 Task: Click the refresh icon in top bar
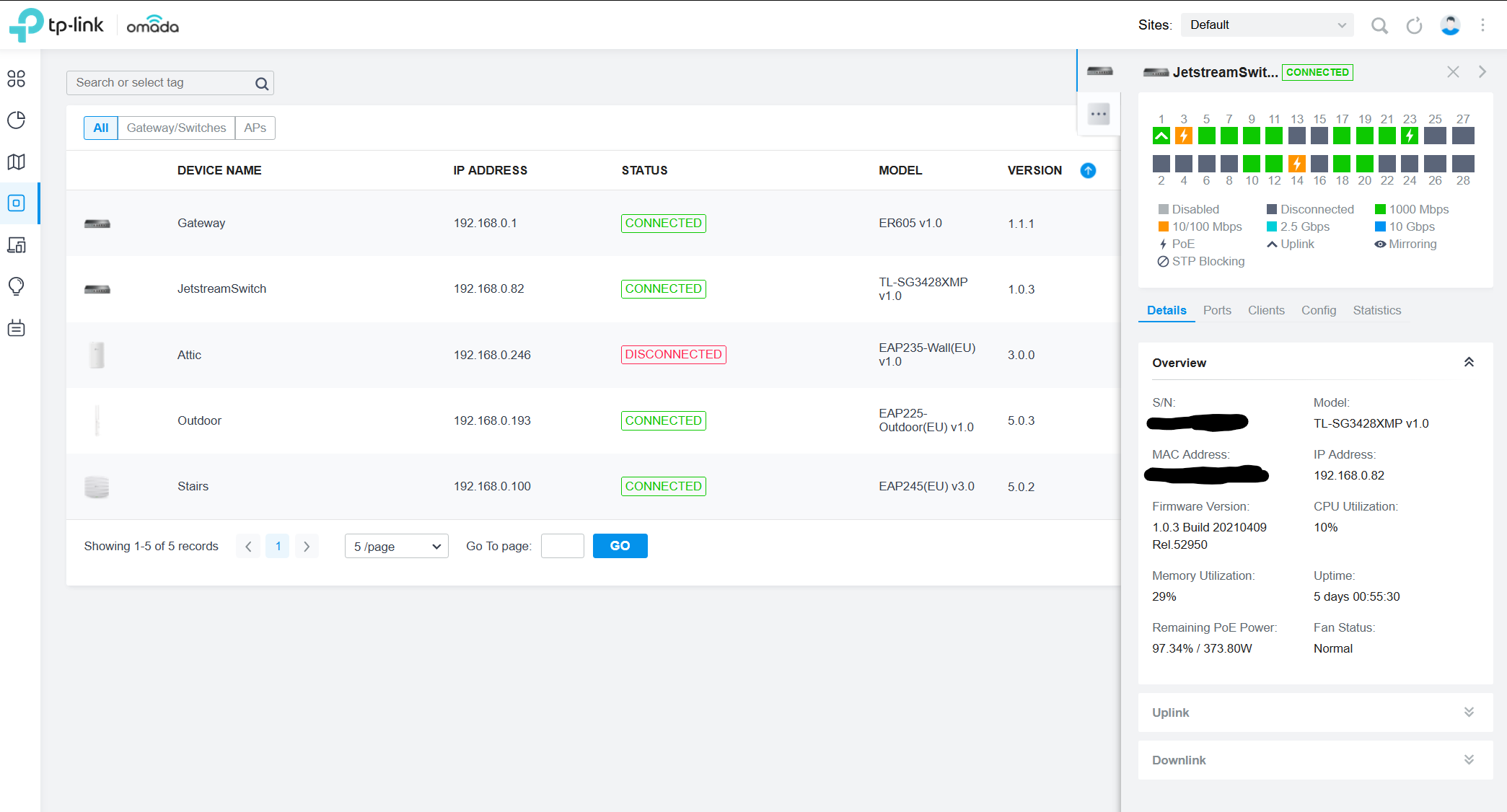[x=1414, y=25]
